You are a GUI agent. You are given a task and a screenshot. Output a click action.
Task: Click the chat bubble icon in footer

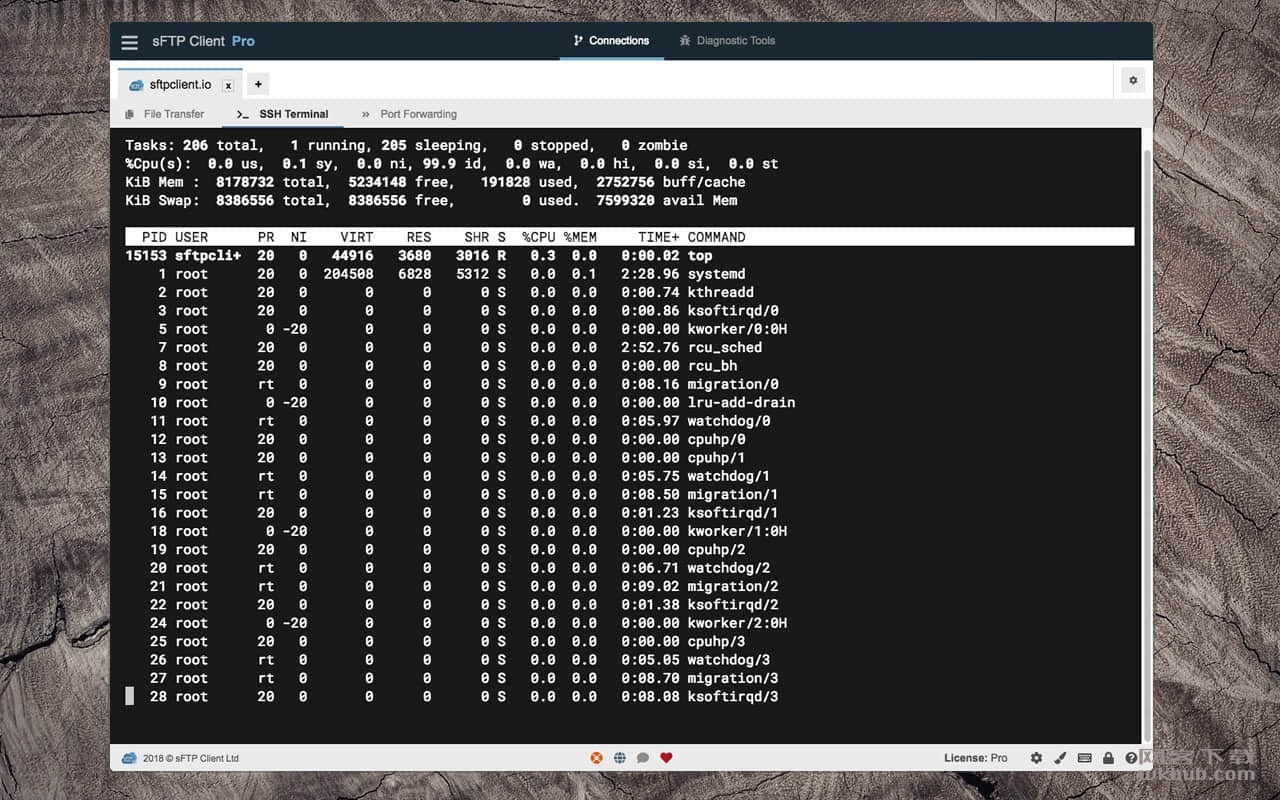[x=643, y=758]
